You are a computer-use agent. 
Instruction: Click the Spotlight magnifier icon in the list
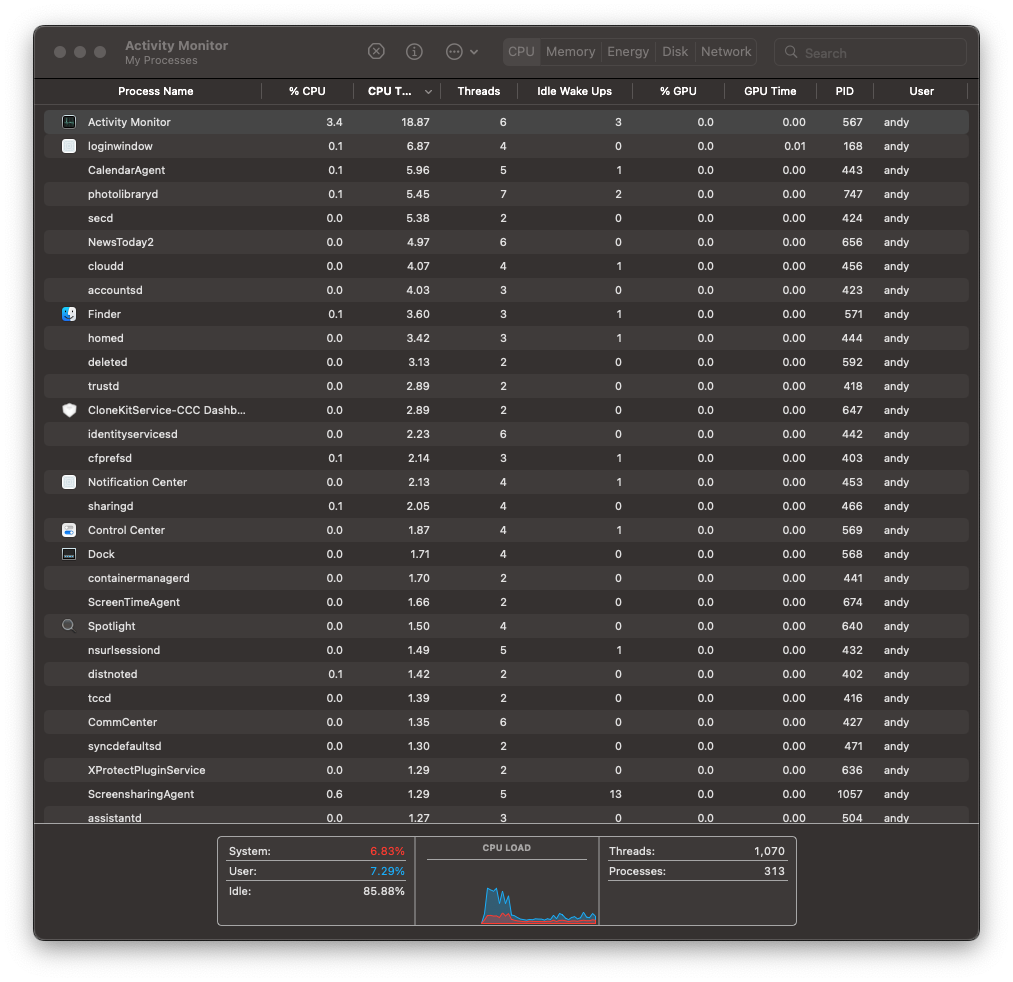68,626
